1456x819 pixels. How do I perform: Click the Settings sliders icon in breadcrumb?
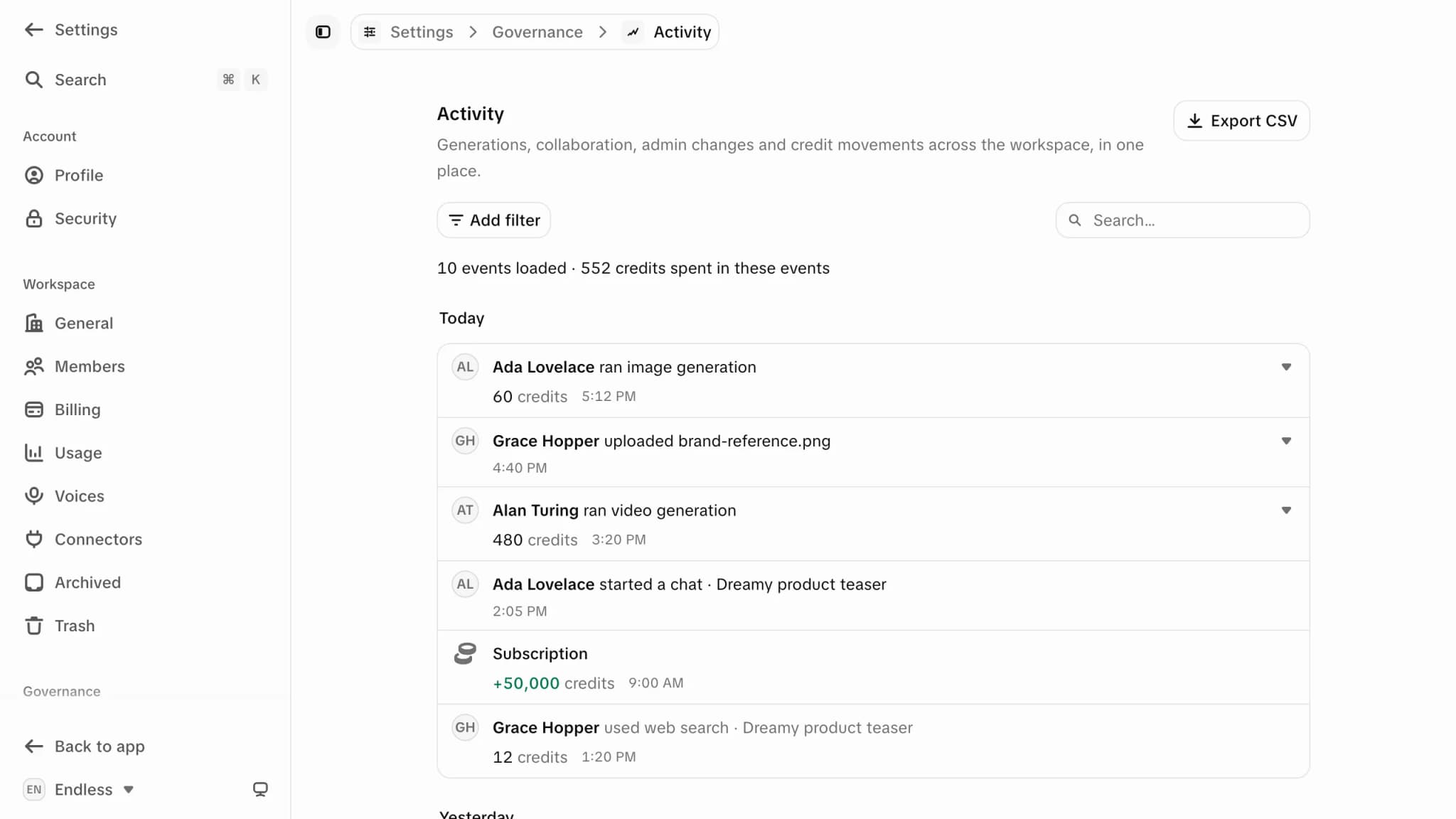(370, 32)
